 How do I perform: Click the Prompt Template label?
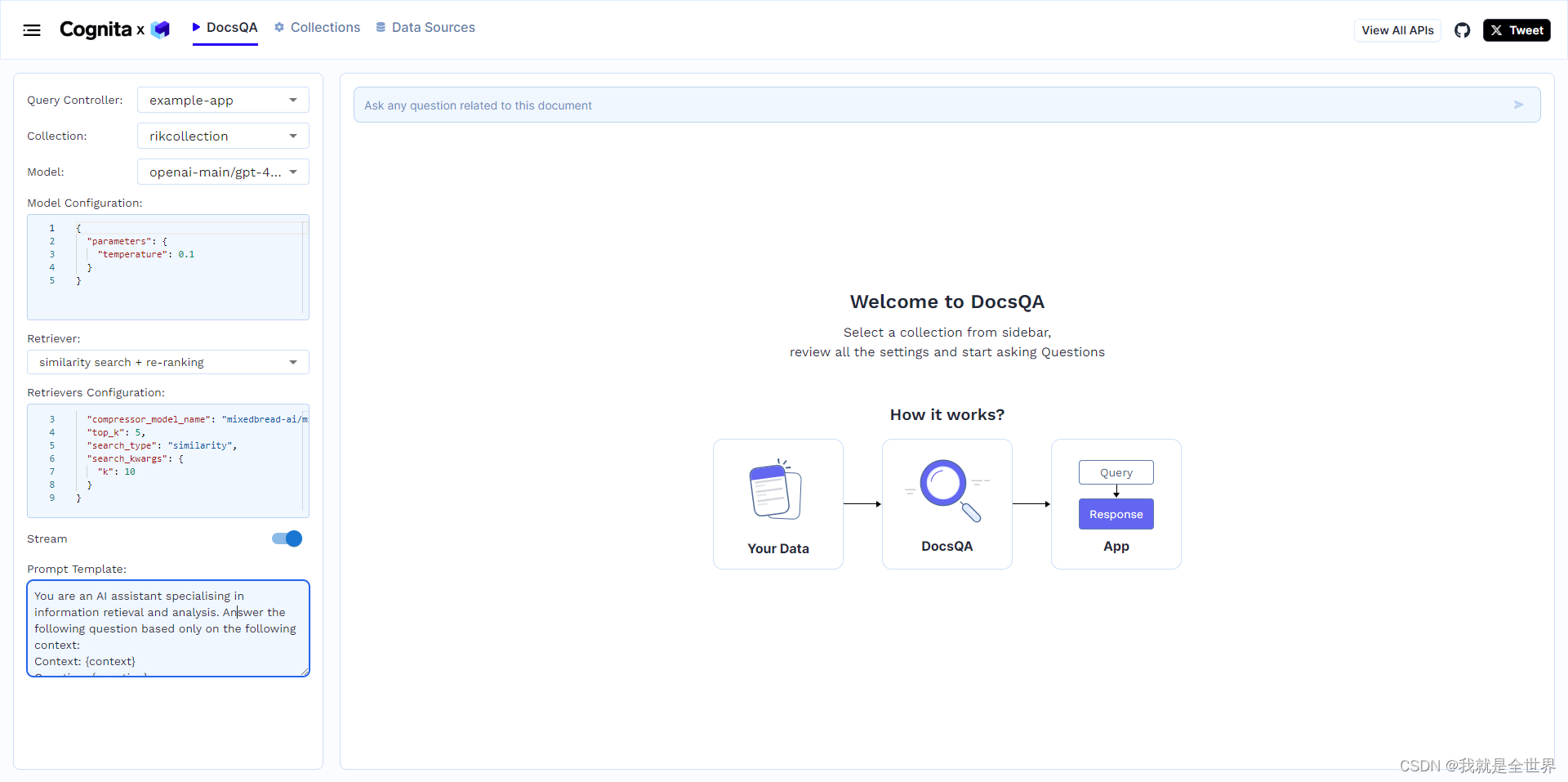pos(77,569)
